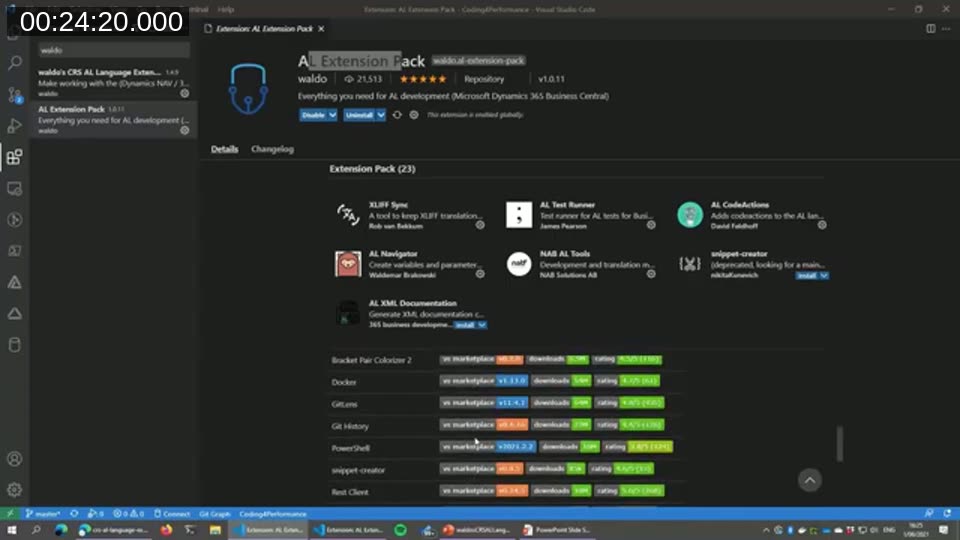
Task: Click the scroll-to-top round arrow button
Action: click(x=809, y=480)
